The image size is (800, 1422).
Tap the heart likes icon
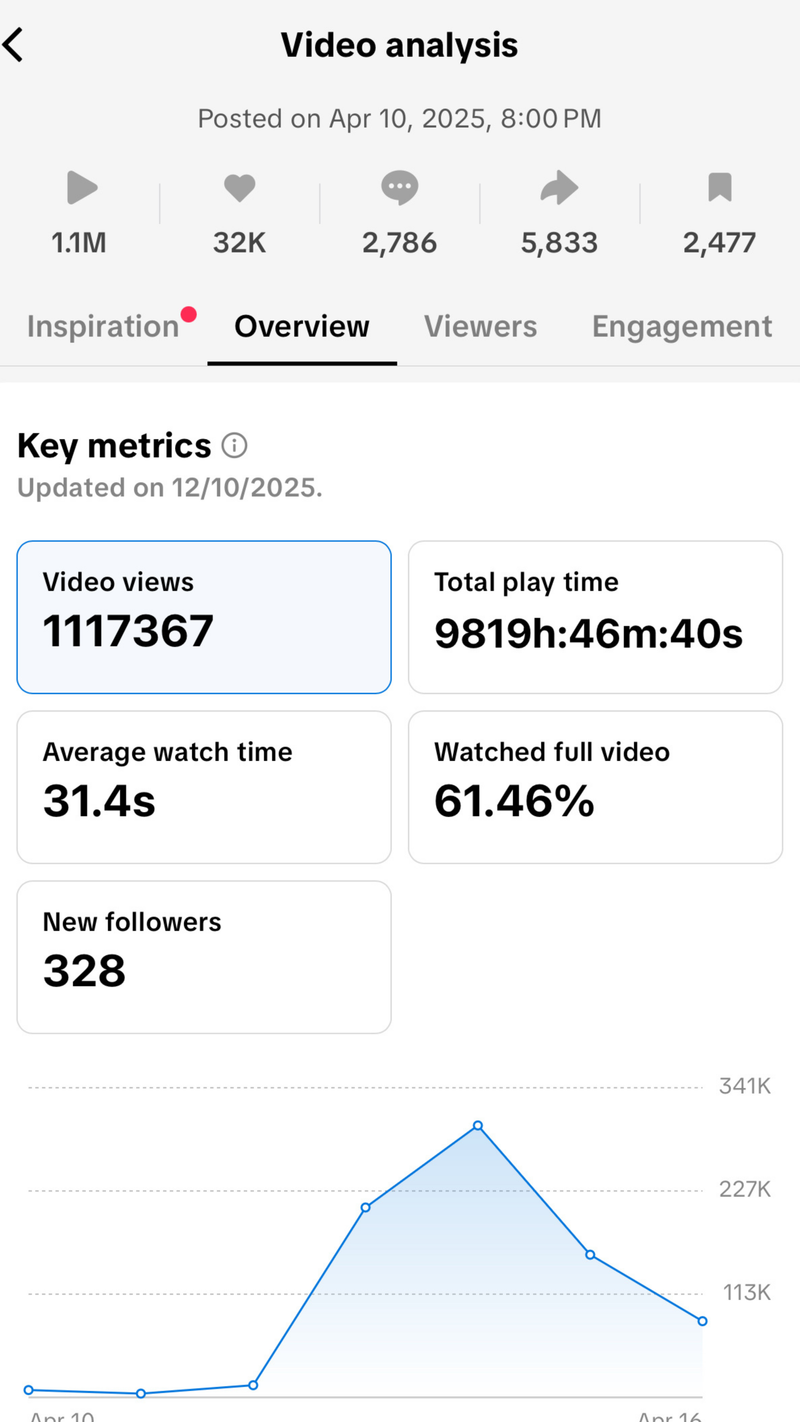point(239,188)
